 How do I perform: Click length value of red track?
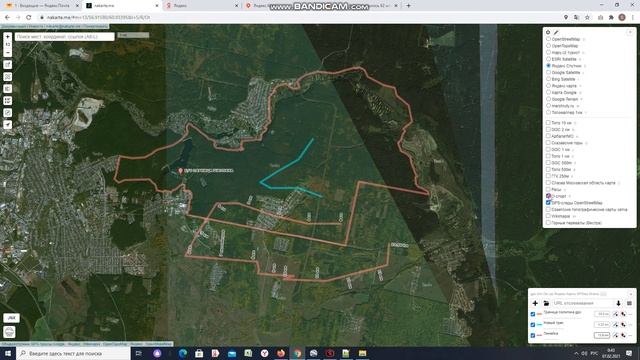pos(602,335)
